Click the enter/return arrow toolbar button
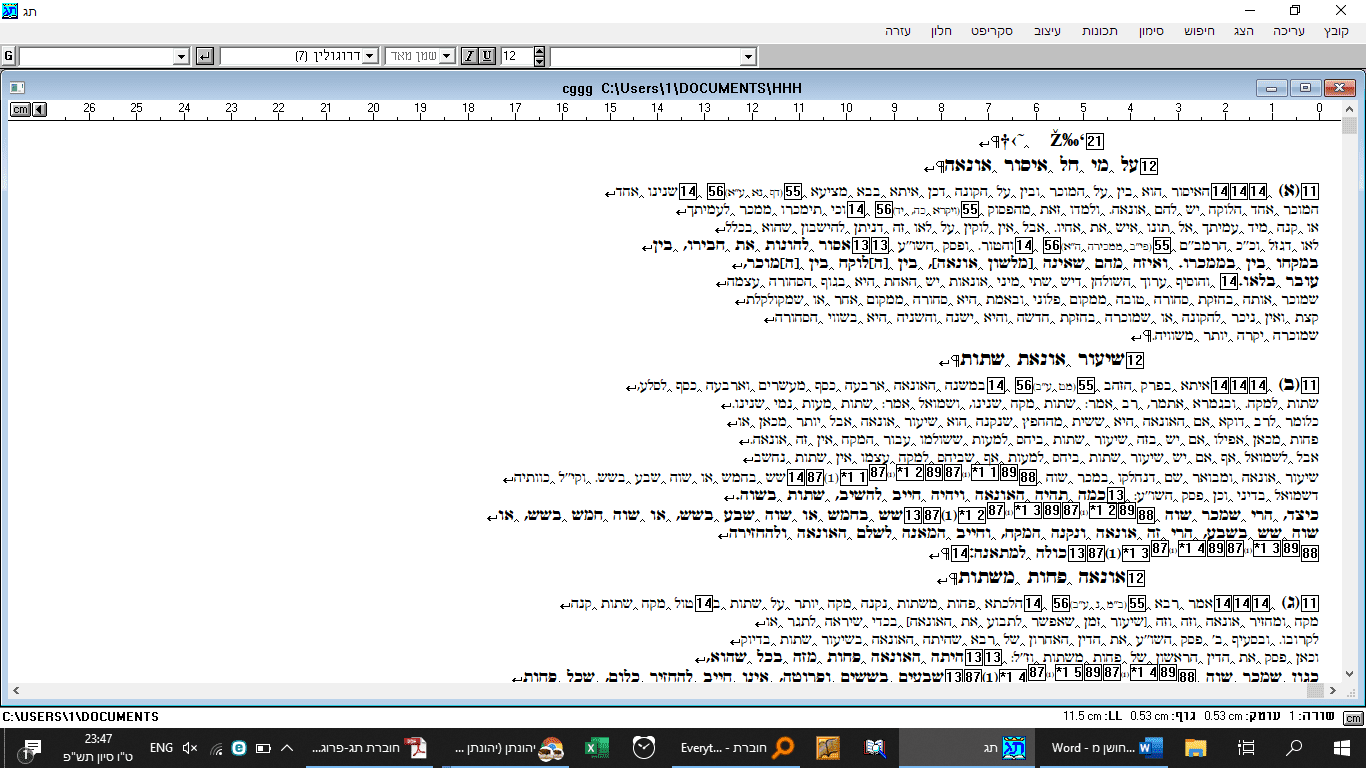The width and height of the screenshot is (1366, 768). 205,56
